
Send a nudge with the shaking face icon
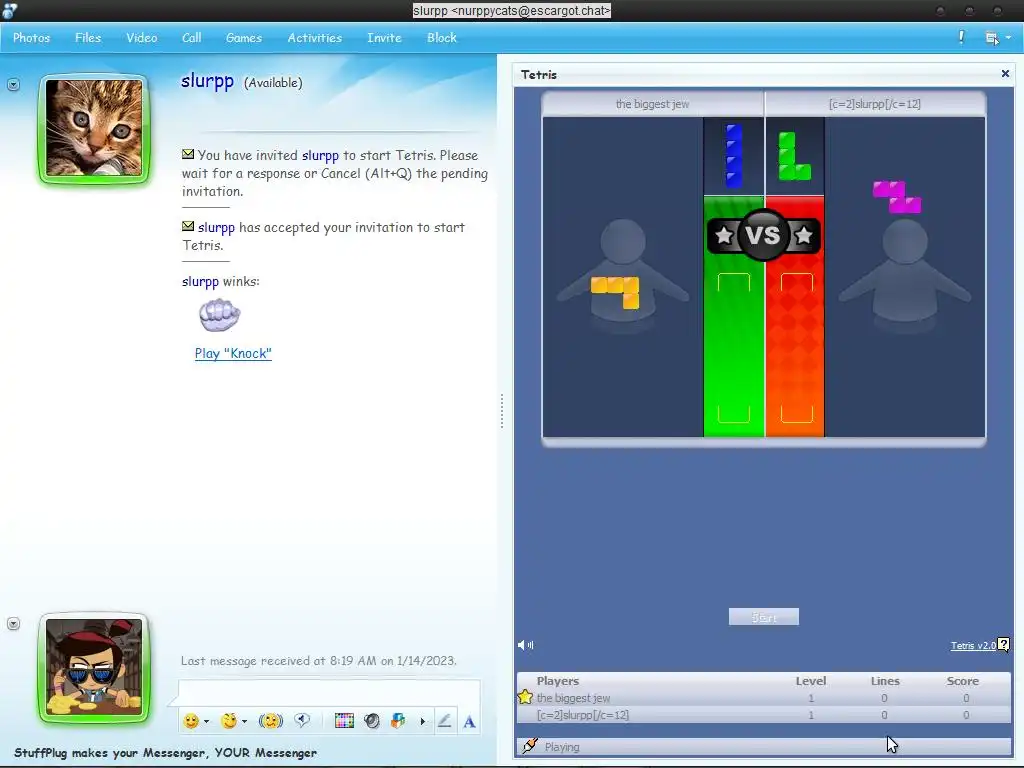(x=270, y=721)
